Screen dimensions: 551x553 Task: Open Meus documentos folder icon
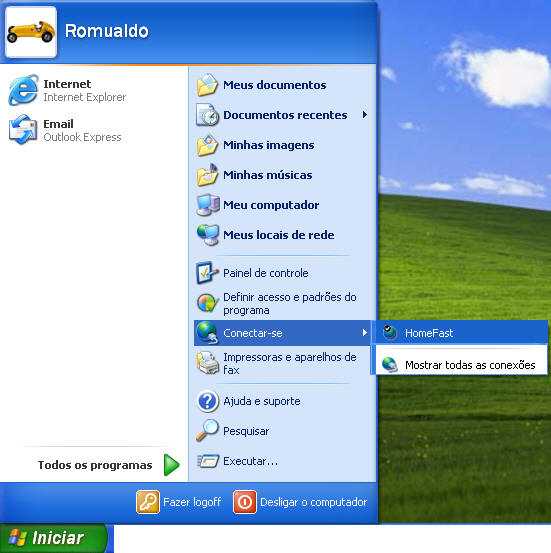pos(207,85)
